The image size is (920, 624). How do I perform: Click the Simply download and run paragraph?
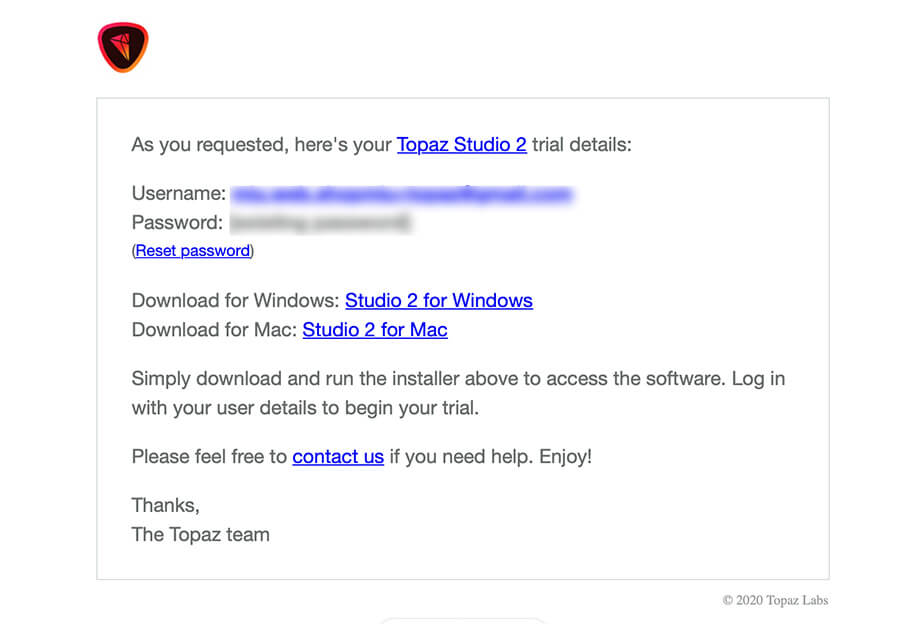(458, 393)
